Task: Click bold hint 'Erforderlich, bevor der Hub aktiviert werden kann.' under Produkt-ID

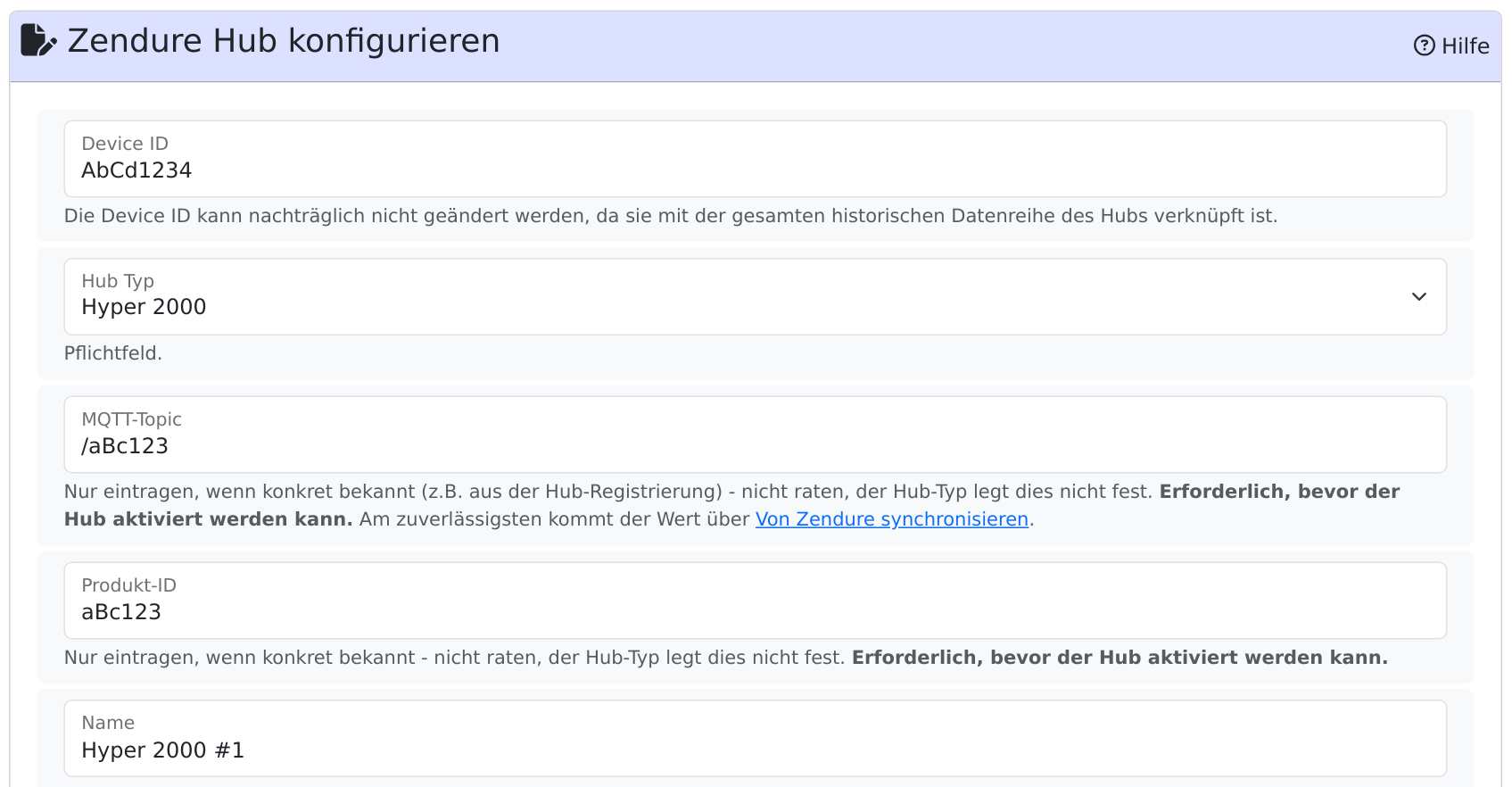Action: click(1120, 658)
